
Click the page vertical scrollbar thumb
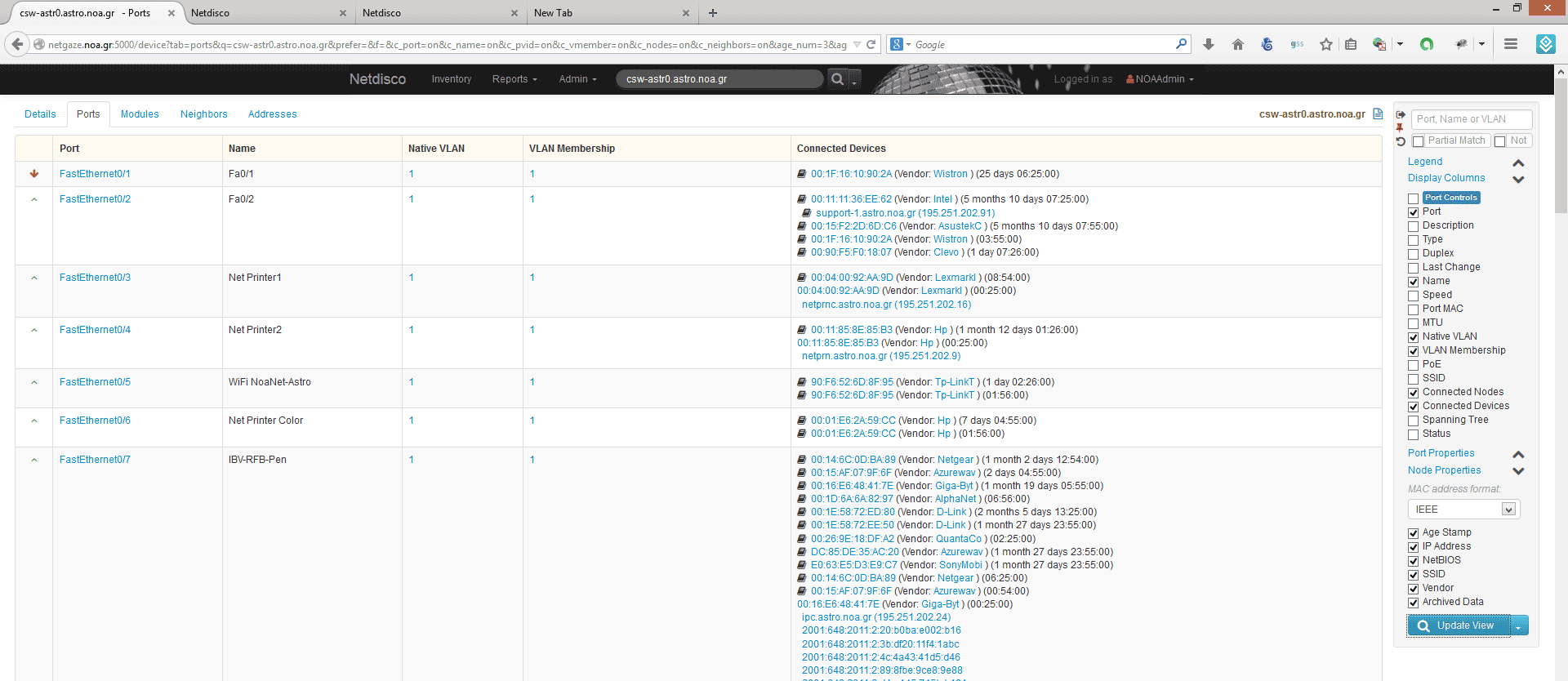[x=1561, y=145]
